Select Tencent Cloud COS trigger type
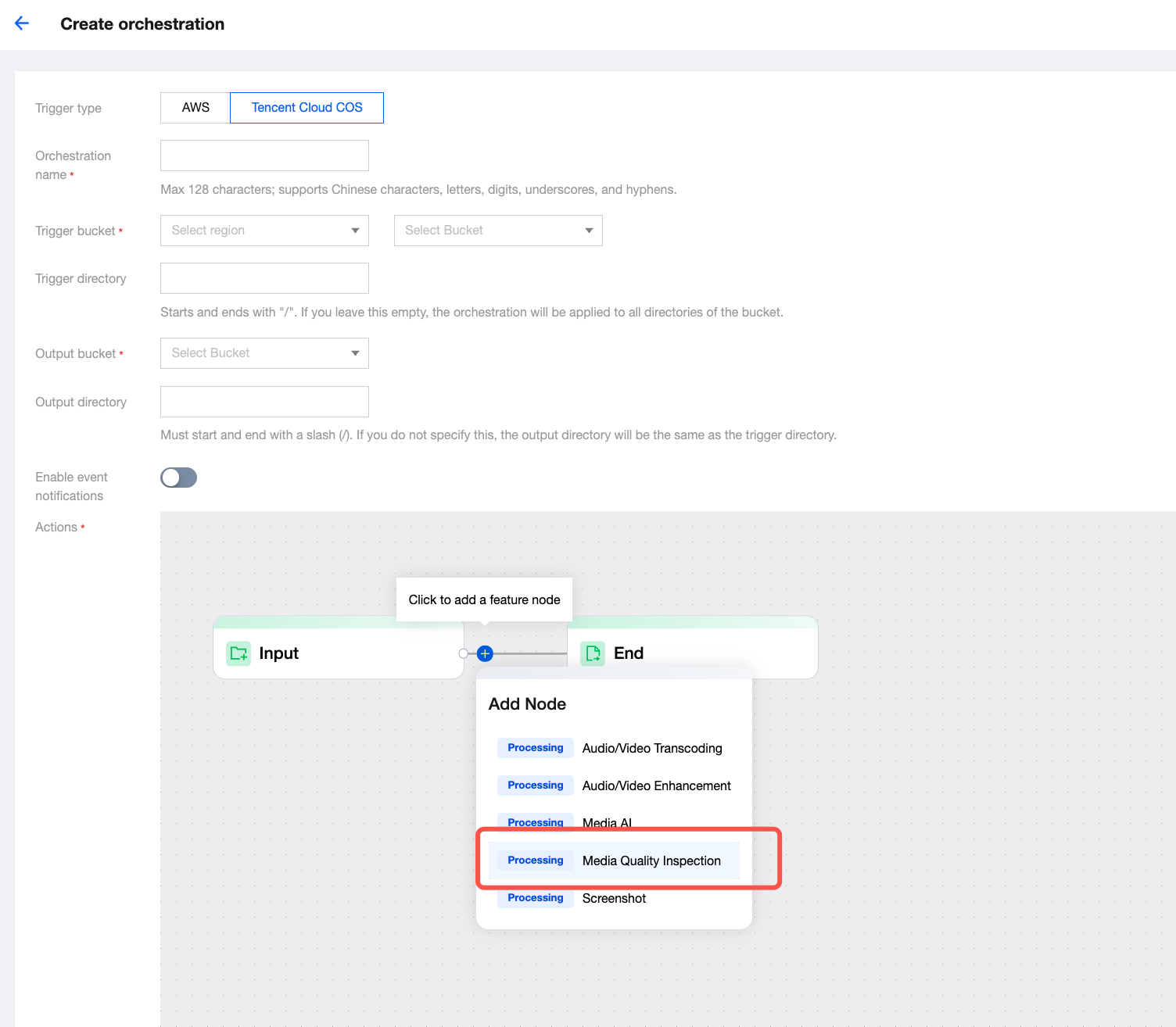1176x1027 pixels. click(307, 108)
